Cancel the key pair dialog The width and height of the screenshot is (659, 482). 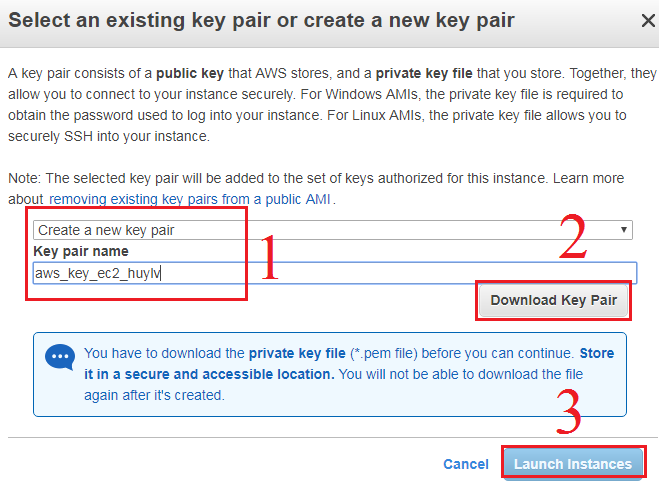465,464
